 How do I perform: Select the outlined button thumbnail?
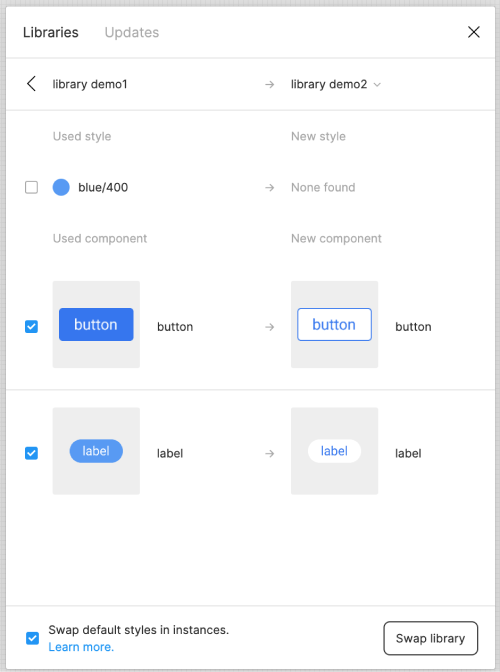pos(334,324)
